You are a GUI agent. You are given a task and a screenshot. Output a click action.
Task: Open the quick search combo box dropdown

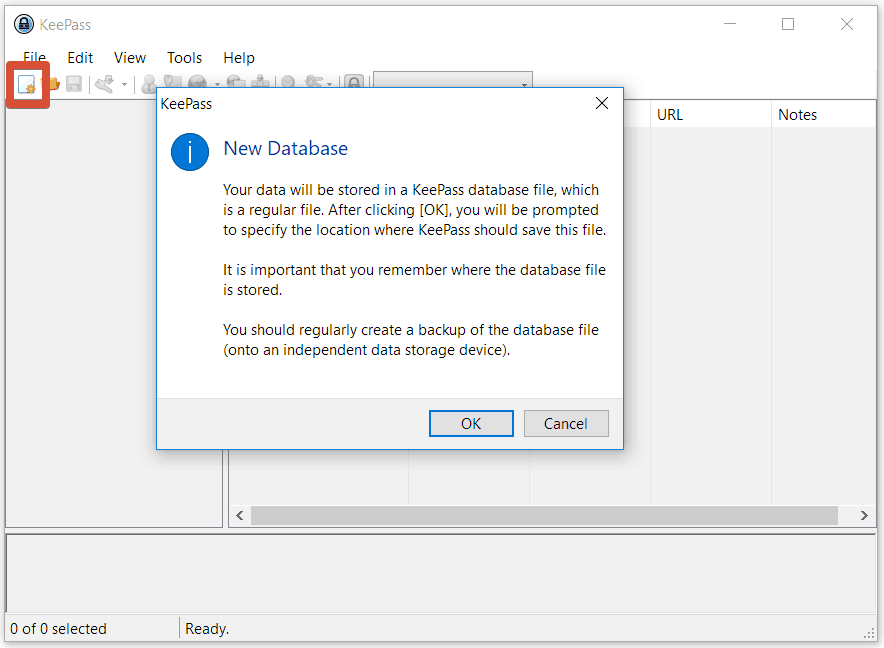click(x=524, y=83)
